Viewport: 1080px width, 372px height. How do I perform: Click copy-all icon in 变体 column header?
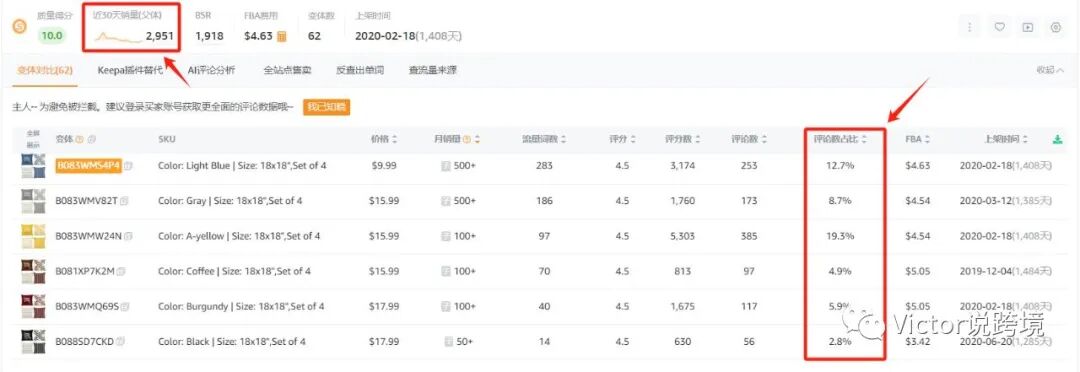[92, 139]
